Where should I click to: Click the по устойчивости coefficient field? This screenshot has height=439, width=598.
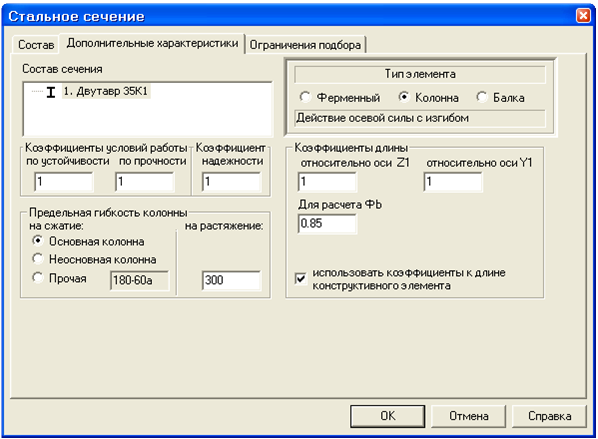(x=63, y=182)
